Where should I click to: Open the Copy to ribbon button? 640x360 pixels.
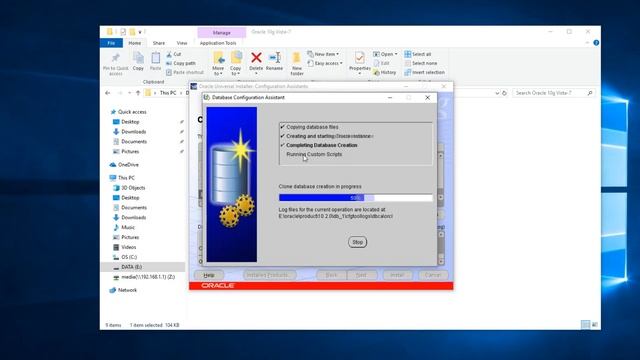[x=236, y=63]
